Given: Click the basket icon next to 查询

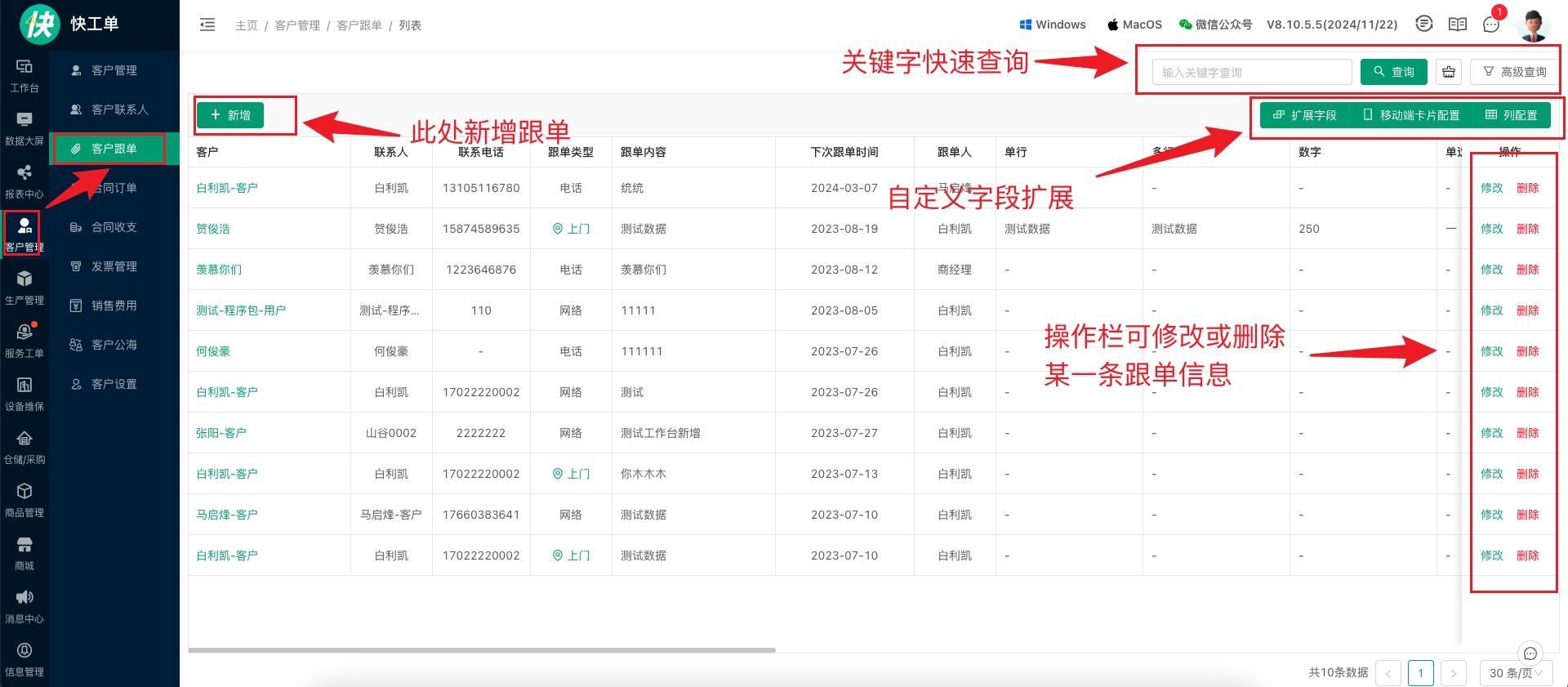Looking at the screenshot, I should point(1449,72).
